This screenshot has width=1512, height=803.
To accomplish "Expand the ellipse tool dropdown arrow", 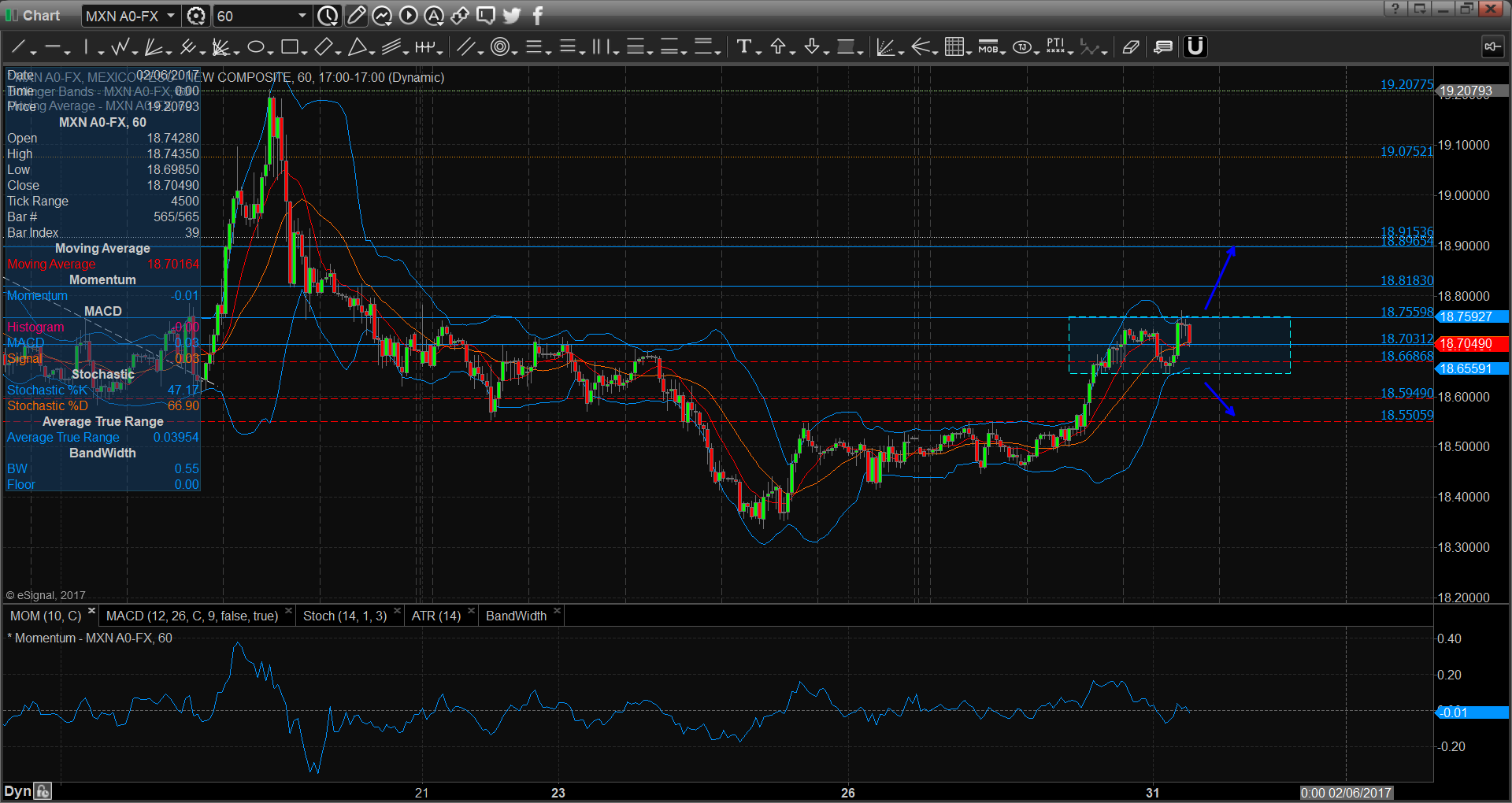I will click(270, 52).
